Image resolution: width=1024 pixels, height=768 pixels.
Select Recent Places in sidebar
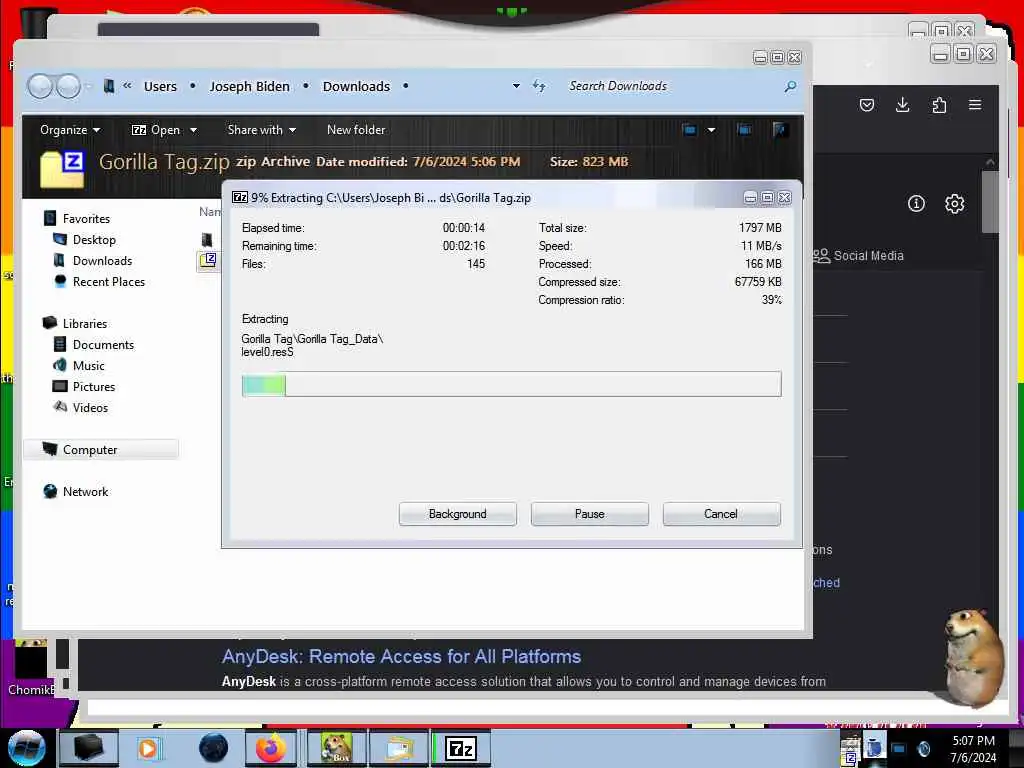[99, 281]
